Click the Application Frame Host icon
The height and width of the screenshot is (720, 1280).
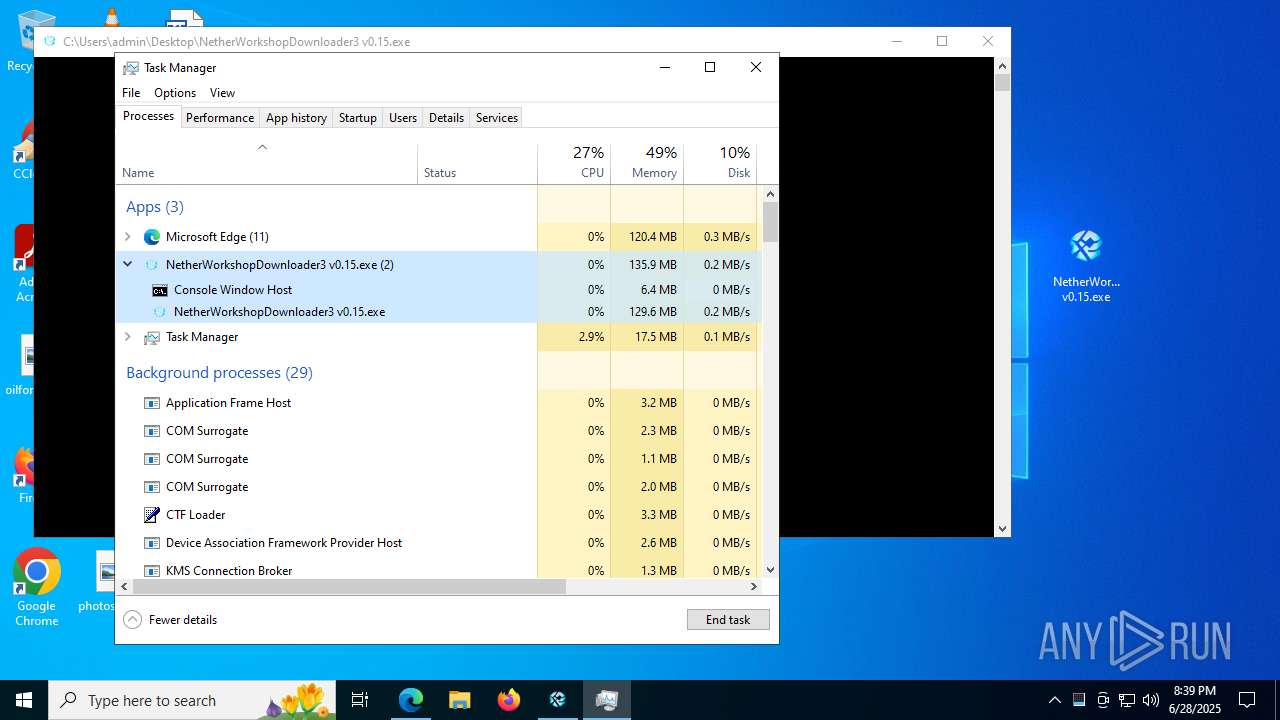pos(152,403)
